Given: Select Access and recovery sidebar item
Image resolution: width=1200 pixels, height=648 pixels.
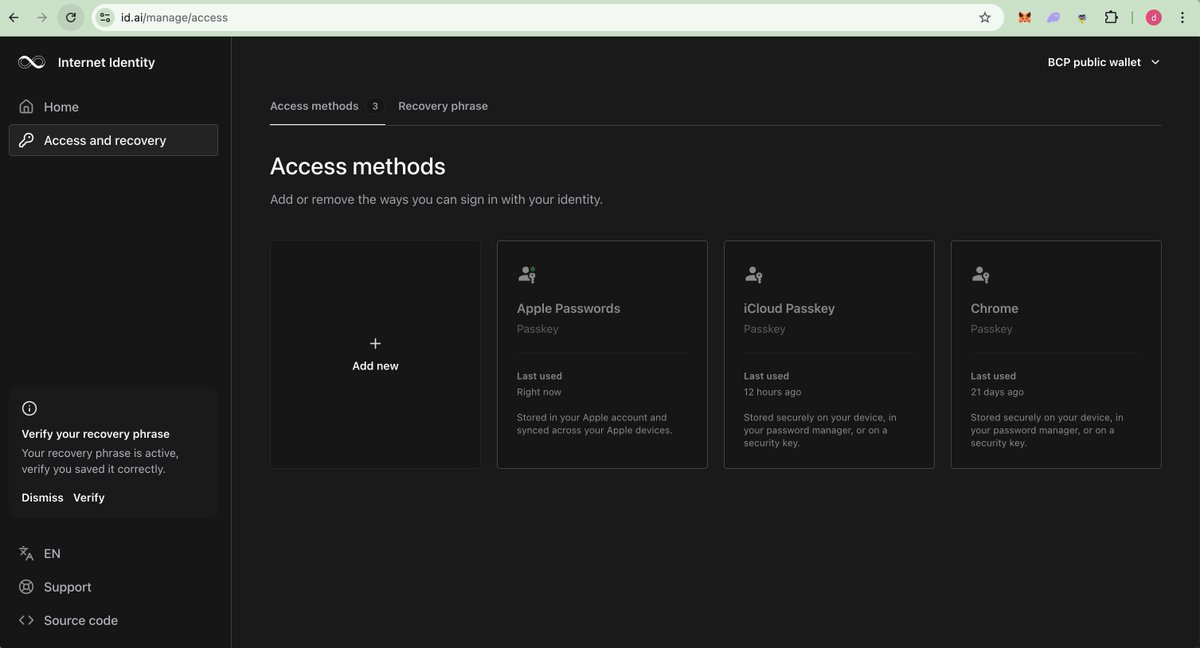Looking at the screenshot, I should tap(113, 140).
